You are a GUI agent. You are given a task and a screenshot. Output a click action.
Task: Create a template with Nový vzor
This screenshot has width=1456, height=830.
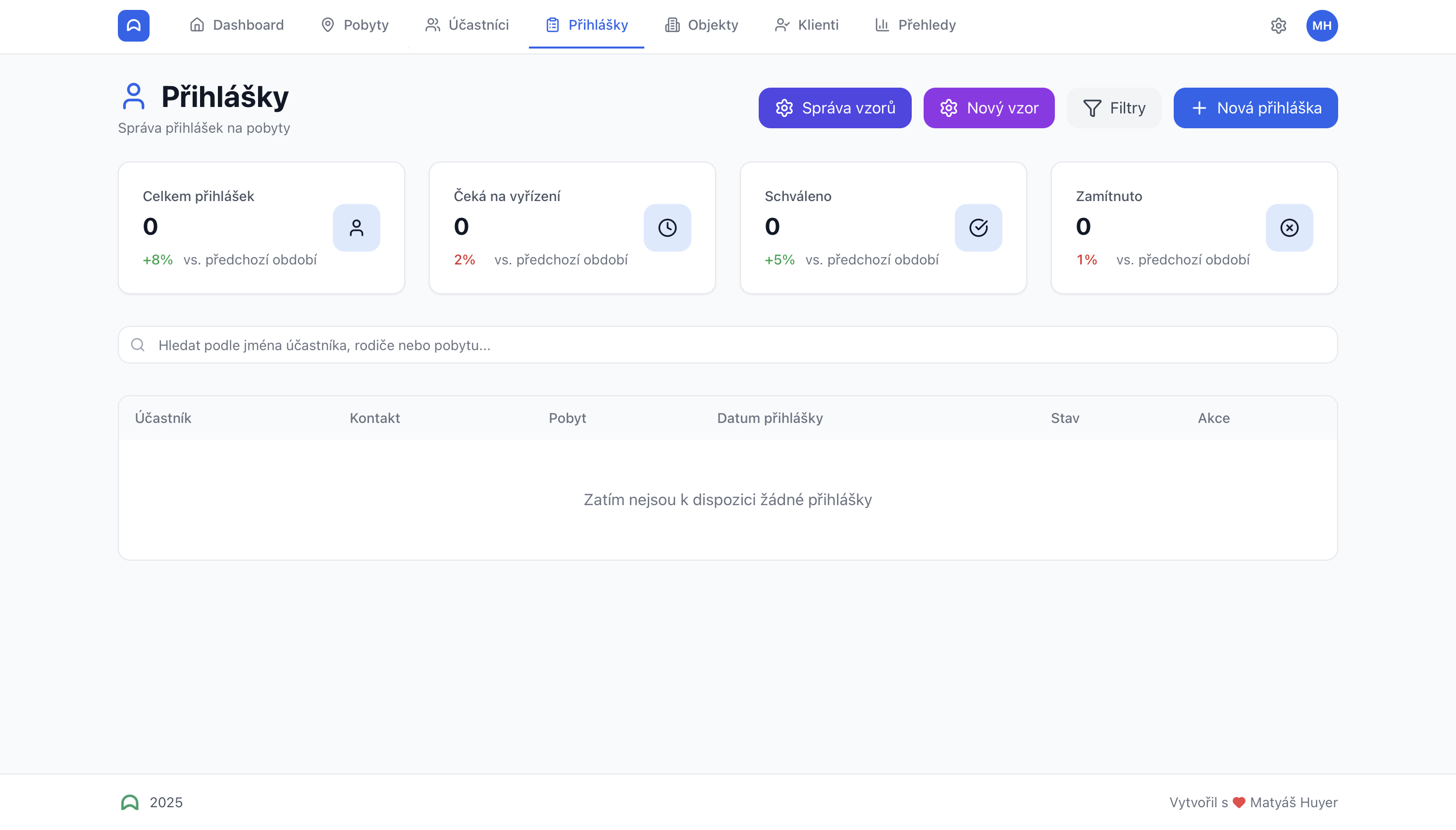point(988,108)
